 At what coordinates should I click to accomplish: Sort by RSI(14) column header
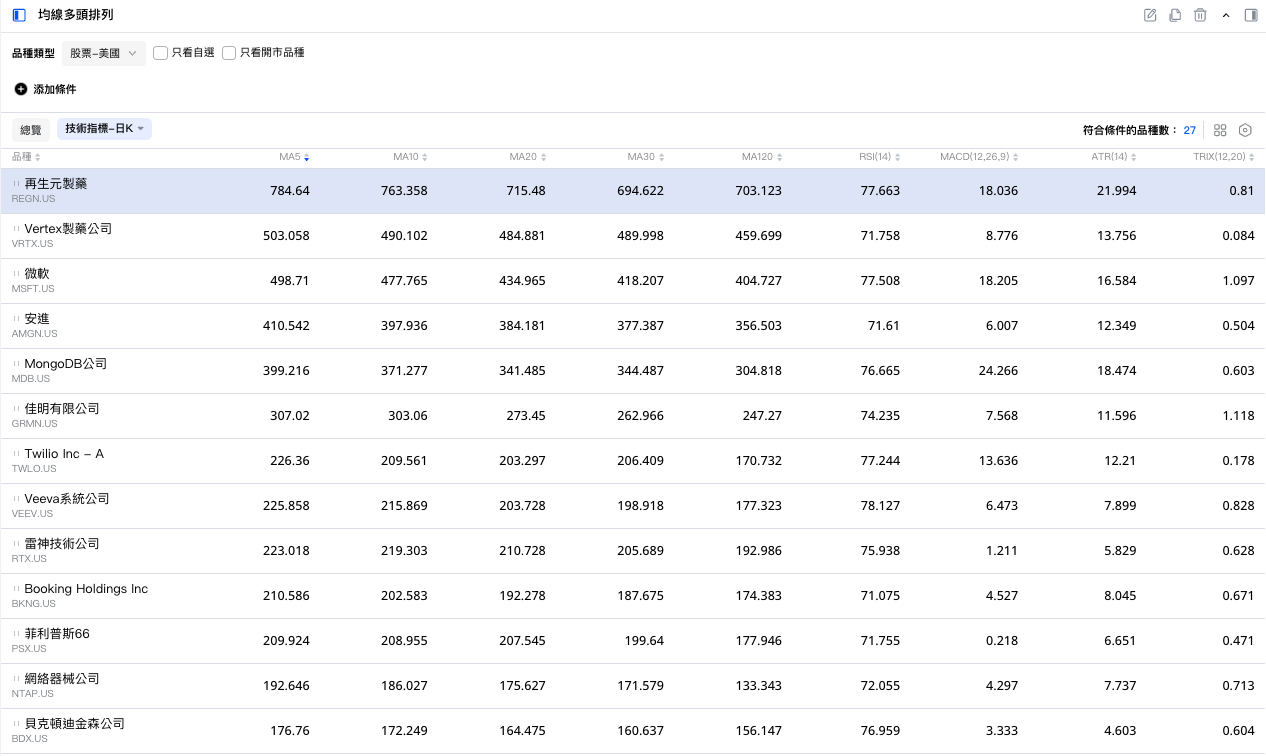coord(880,157)
